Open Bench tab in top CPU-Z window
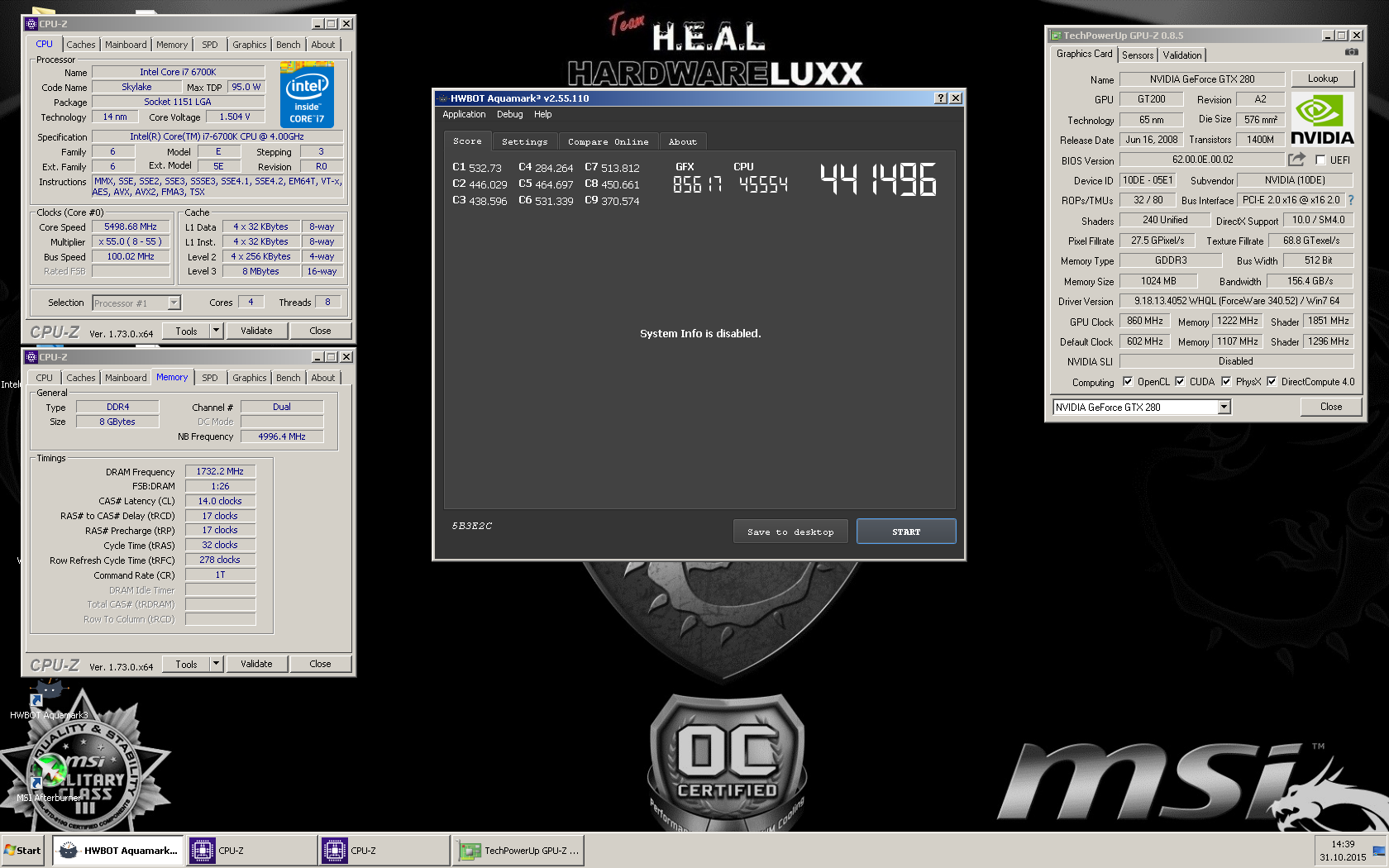The height and width of the screenshot is (868, 1389). (289, 45)
